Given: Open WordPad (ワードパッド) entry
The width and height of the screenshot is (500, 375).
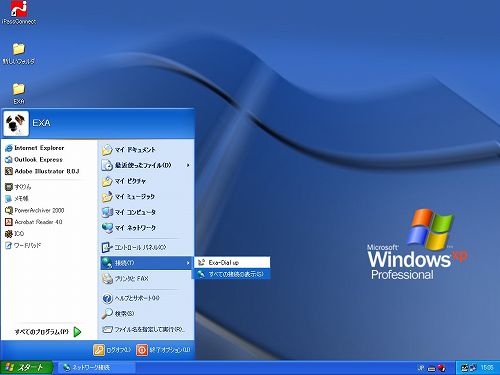Looking at the screenshot, I should [23, 246].
